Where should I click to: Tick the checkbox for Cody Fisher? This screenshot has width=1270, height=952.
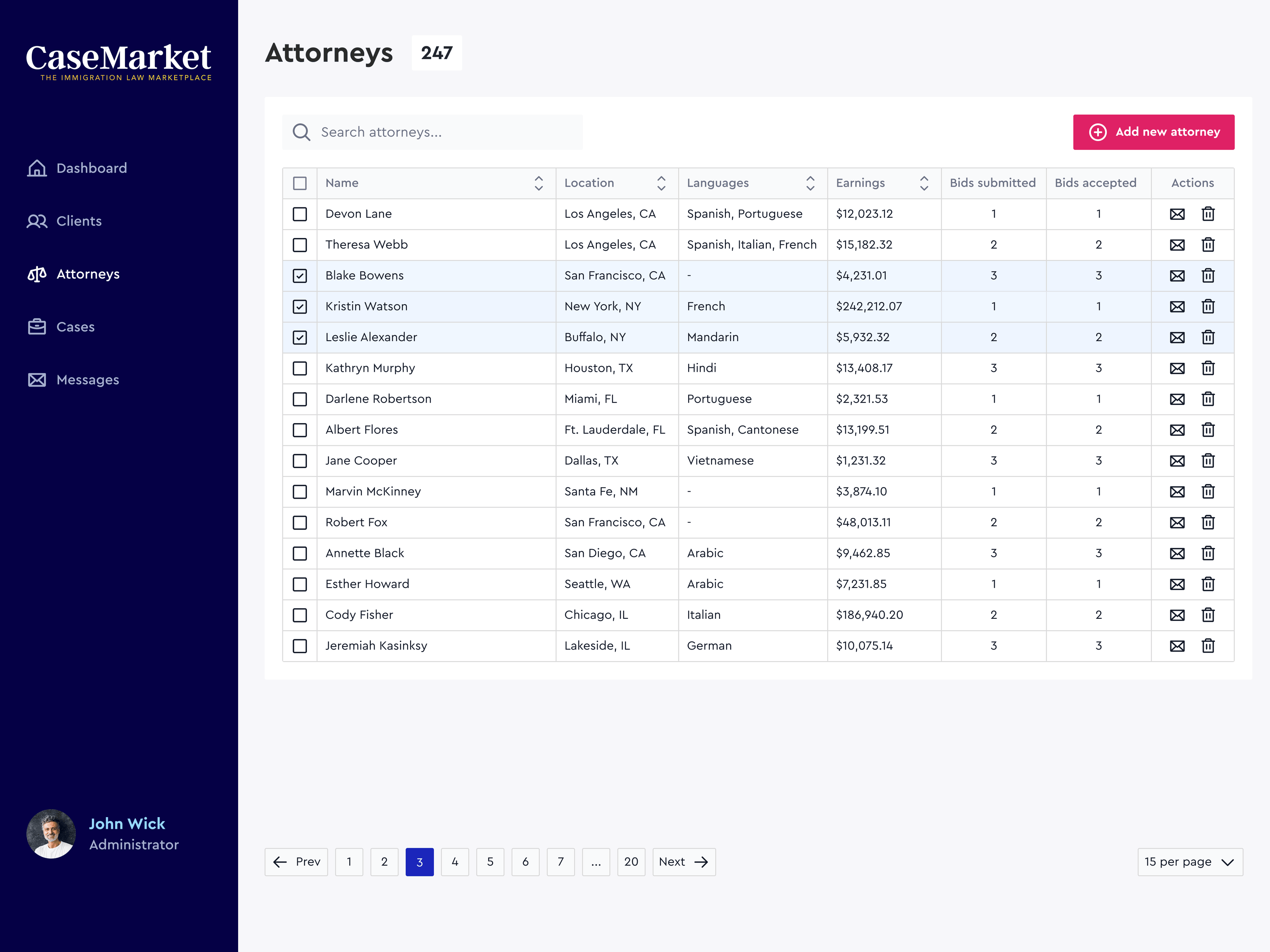(300, 615)
